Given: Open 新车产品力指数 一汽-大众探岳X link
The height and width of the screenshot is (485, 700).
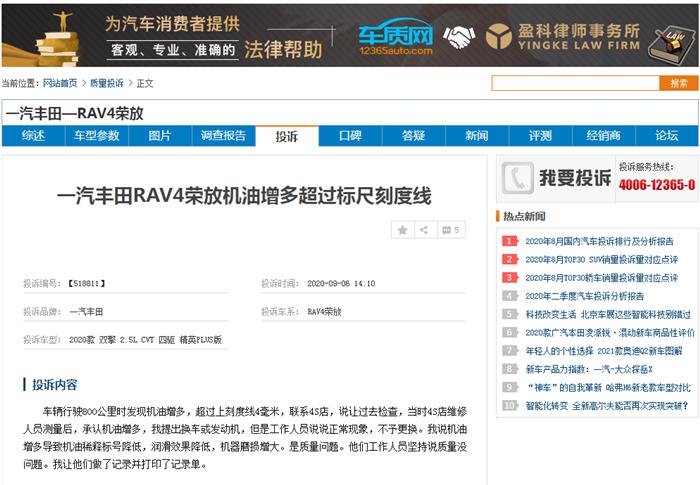Looking at the screenshot, I should (x=589, y=369).
